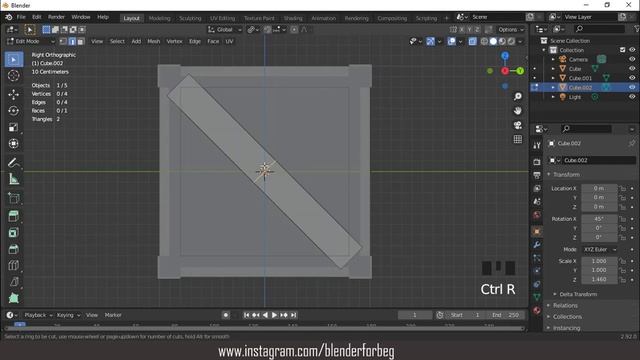The width and height of the screenshot is (640, 360).
Task: Toggle auto keying record button
Action: tap(226, 315)
